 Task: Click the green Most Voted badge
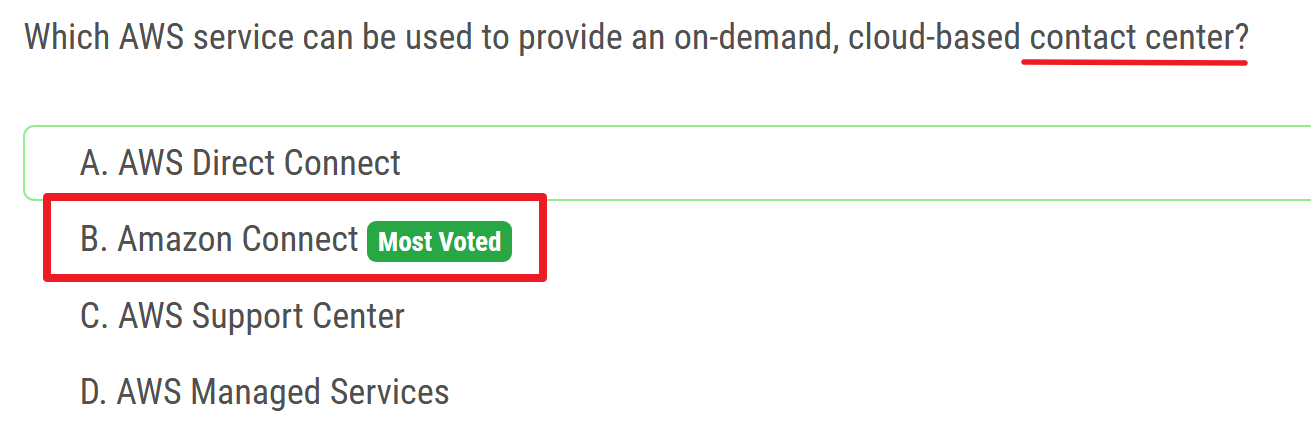[439, 242]
